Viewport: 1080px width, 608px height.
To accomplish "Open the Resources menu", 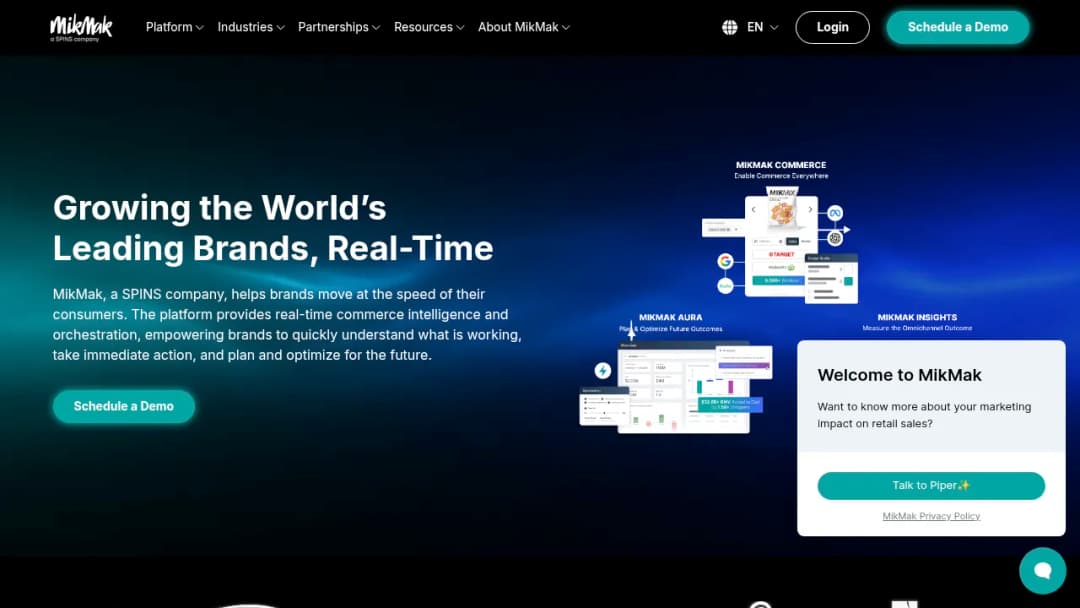I will (429, 27).
